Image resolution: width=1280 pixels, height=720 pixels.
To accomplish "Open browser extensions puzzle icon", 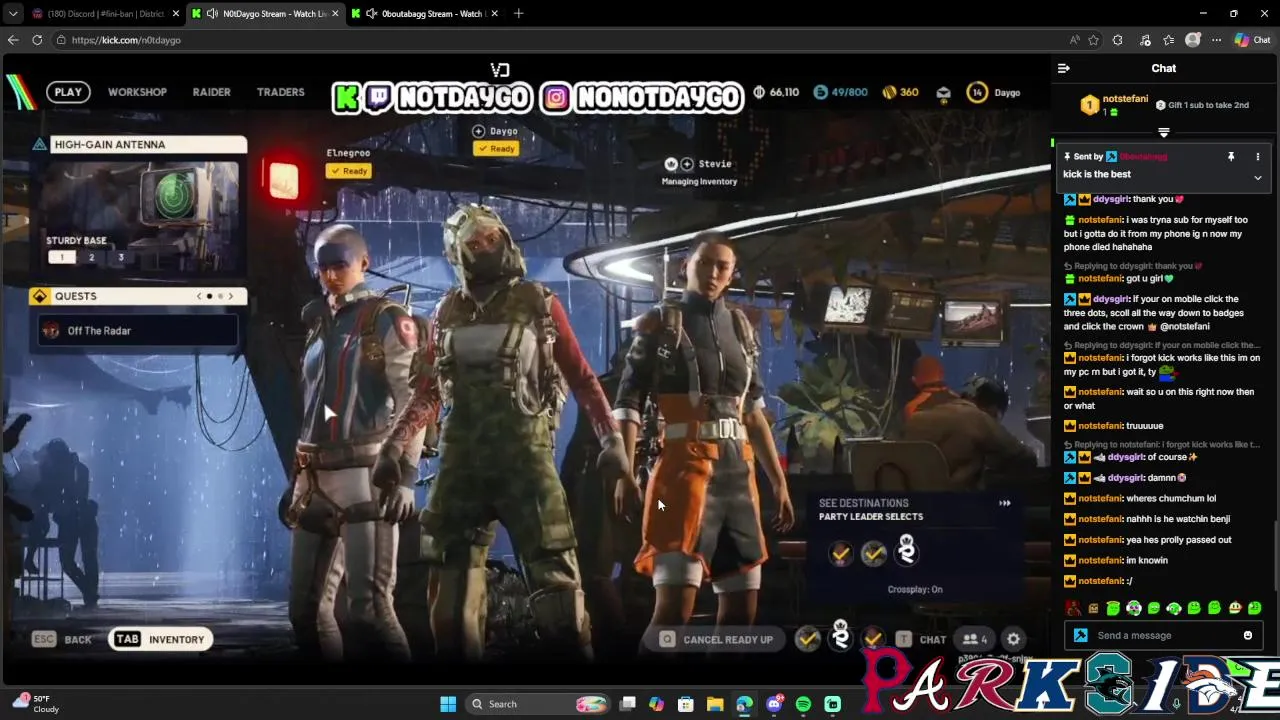I will click(x=1117, y=40).
